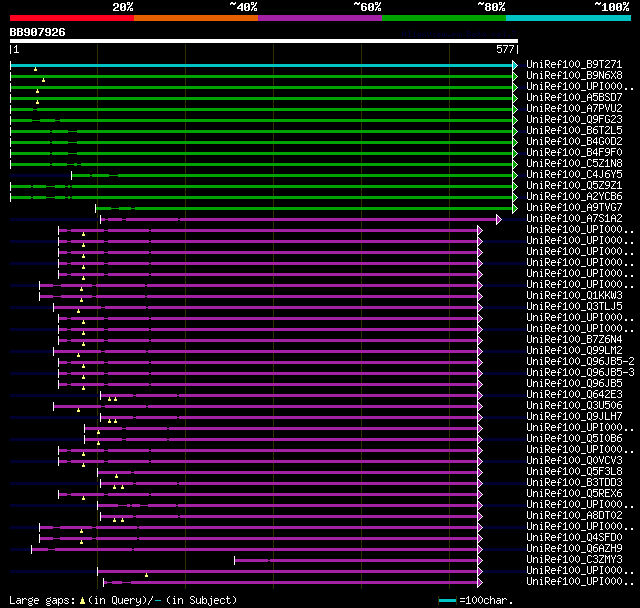Viewport: 640px width, 608px height.
Task: Select the UniRef100_Q96JB5-2 label
Action: pos(580,362)
